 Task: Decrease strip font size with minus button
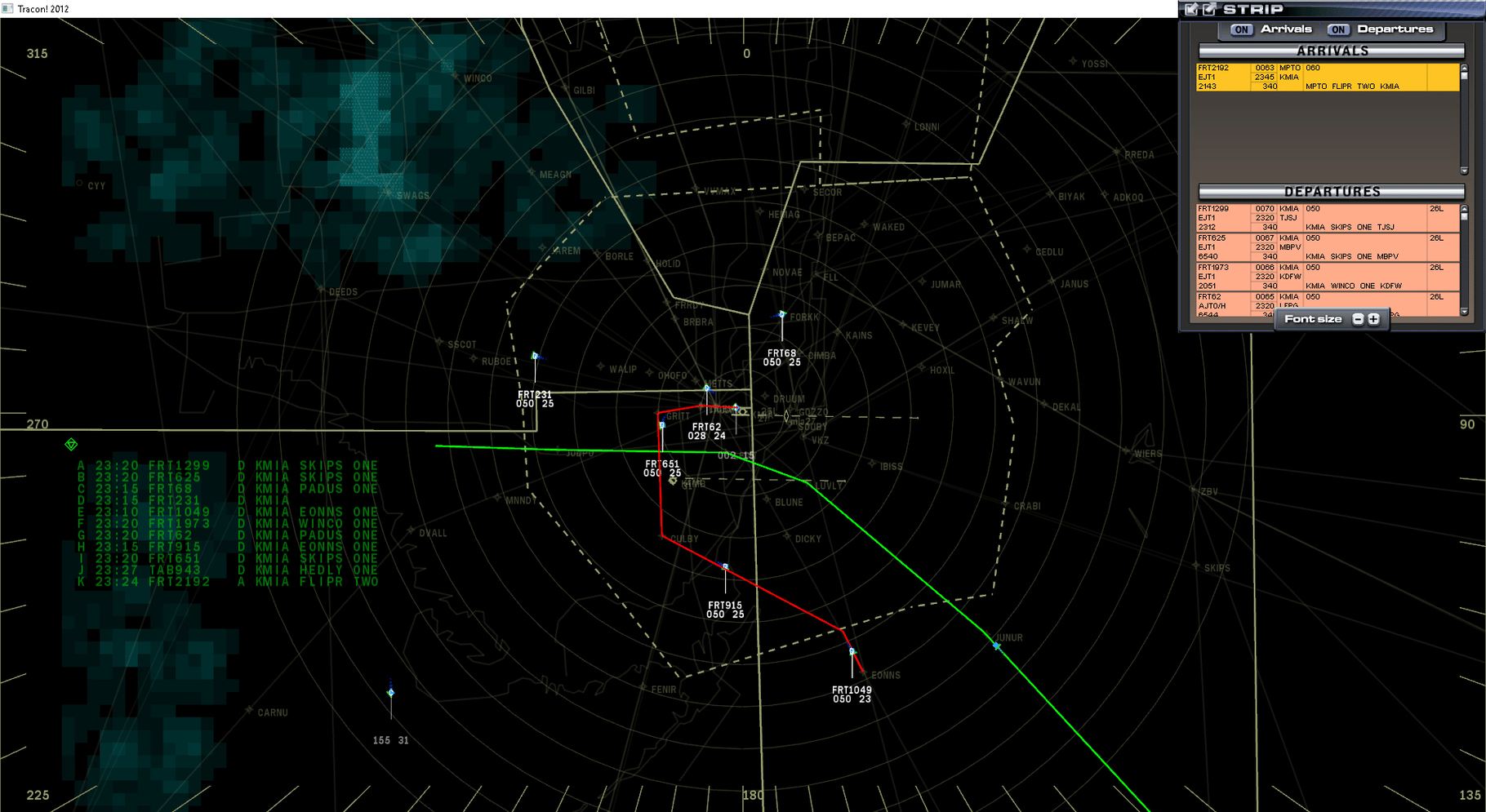coord(1358,319)
